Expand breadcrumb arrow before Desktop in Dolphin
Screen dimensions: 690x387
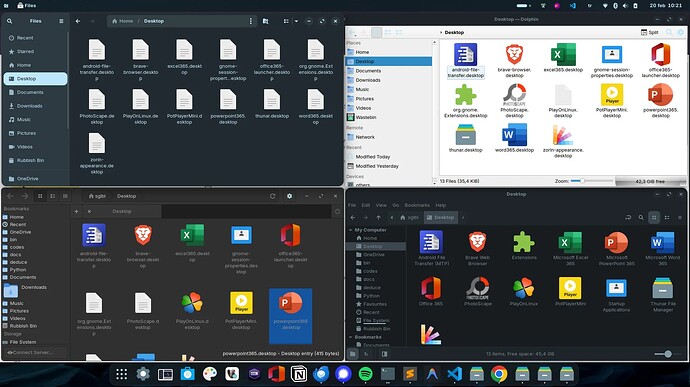(x=441, y=32)
